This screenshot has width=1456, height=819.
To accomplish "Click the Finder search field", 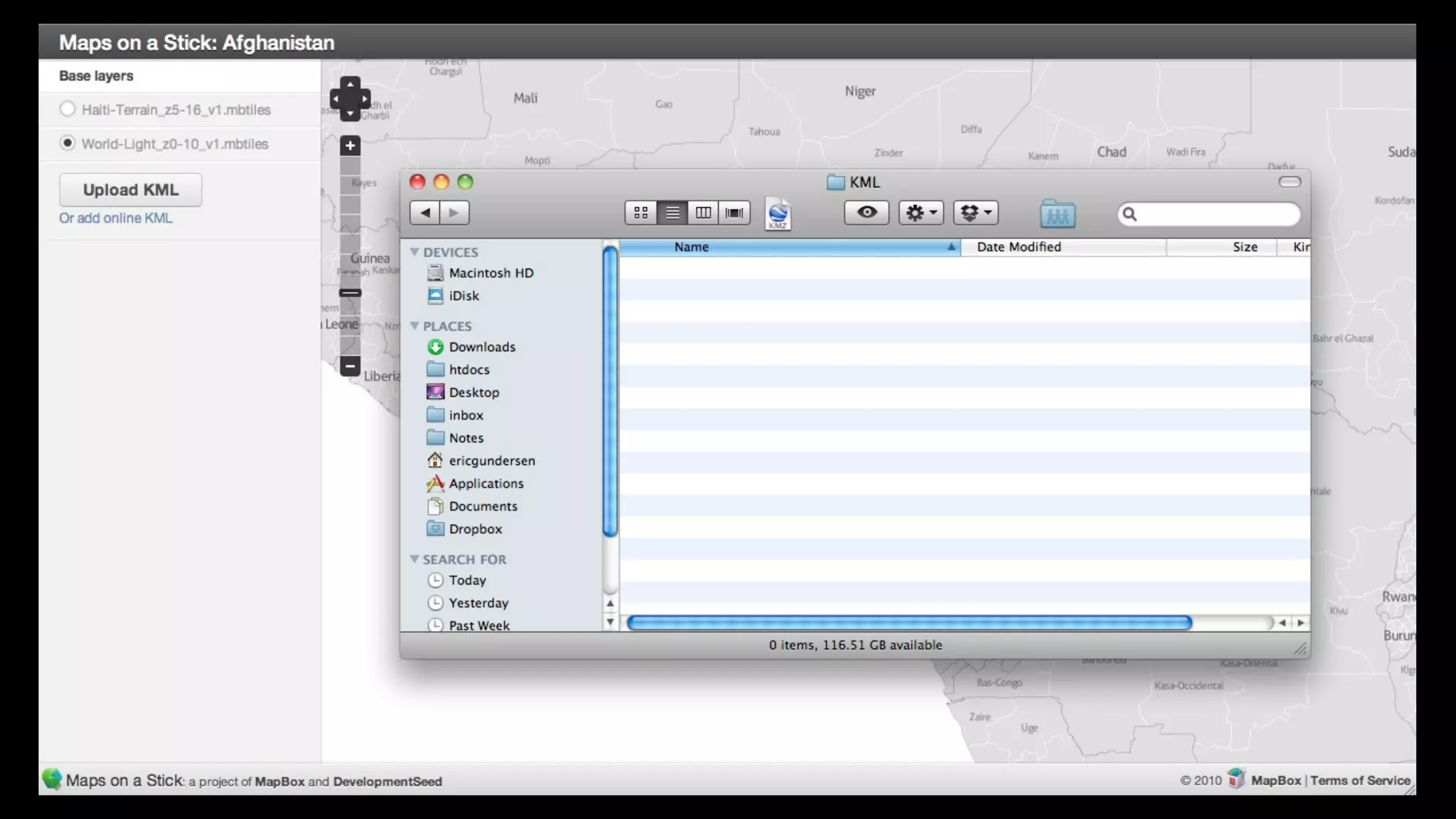I will (x=1216, y=214).
